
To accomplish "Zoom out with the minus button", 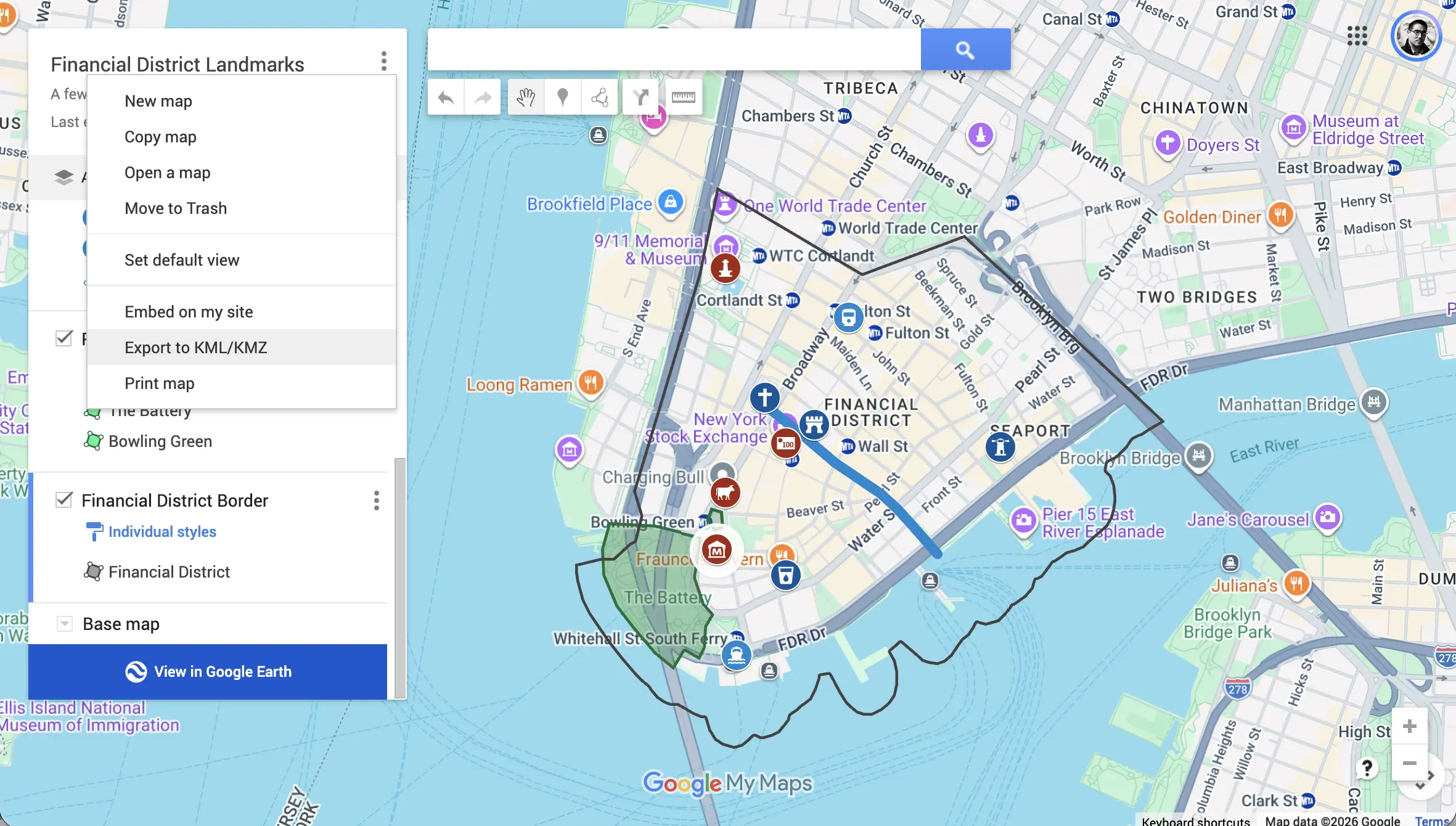I will click(1409, 763).
